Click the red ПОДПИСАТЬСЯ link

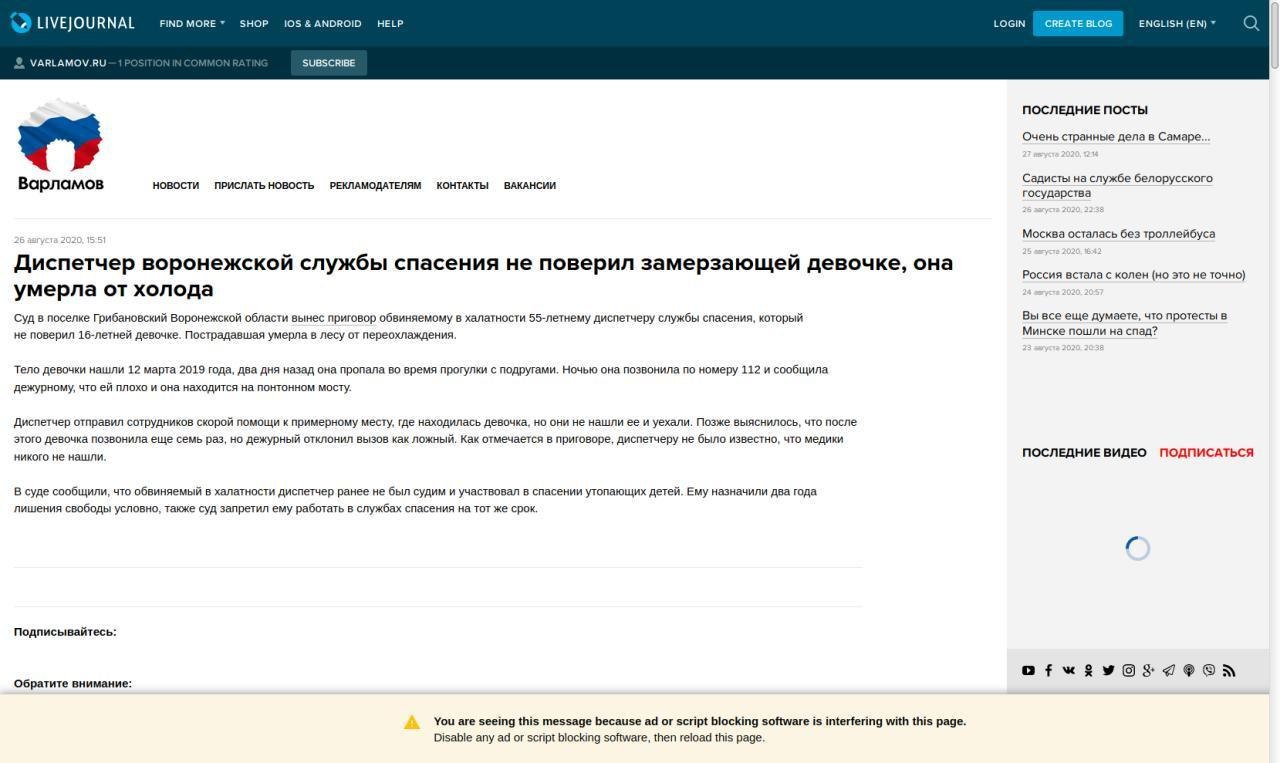click(x=1206, y=453)
